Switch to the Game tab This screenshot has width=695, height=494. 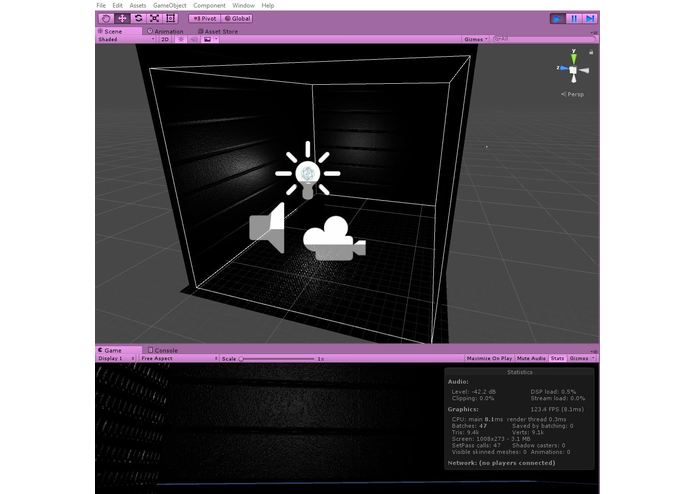(118, 350)
